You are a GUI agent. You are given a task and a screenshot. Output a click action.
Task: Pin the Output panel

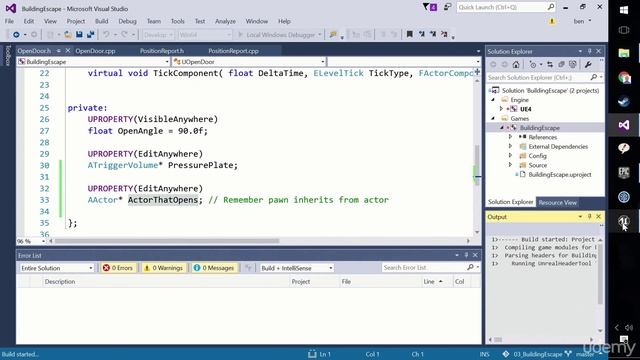point(589,217)
